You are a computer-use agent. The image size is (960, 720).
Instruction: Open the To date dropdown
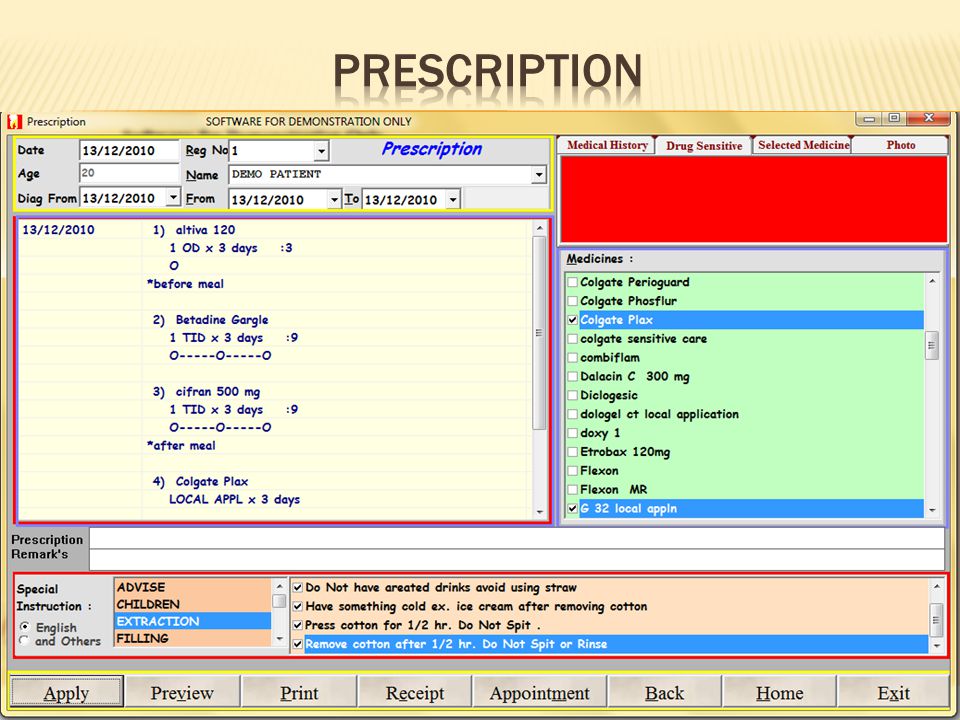pyautogui.click(x=452, y=199)
